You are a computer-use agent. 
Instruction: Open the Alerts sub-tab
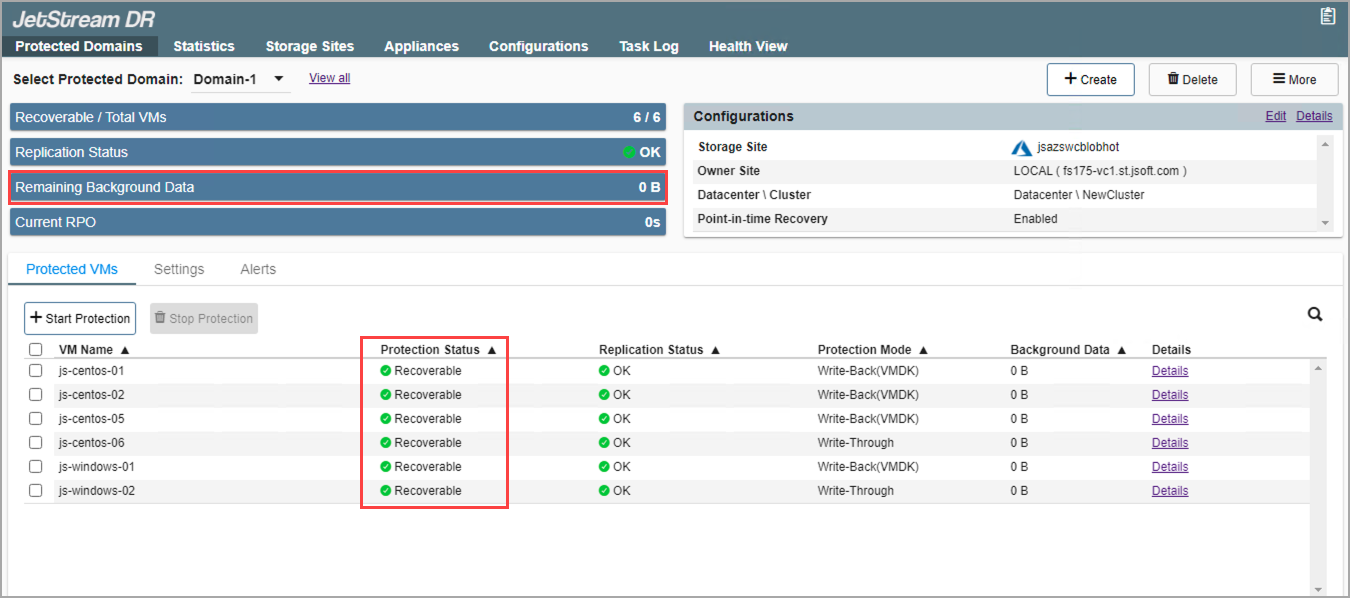(258, 269)
